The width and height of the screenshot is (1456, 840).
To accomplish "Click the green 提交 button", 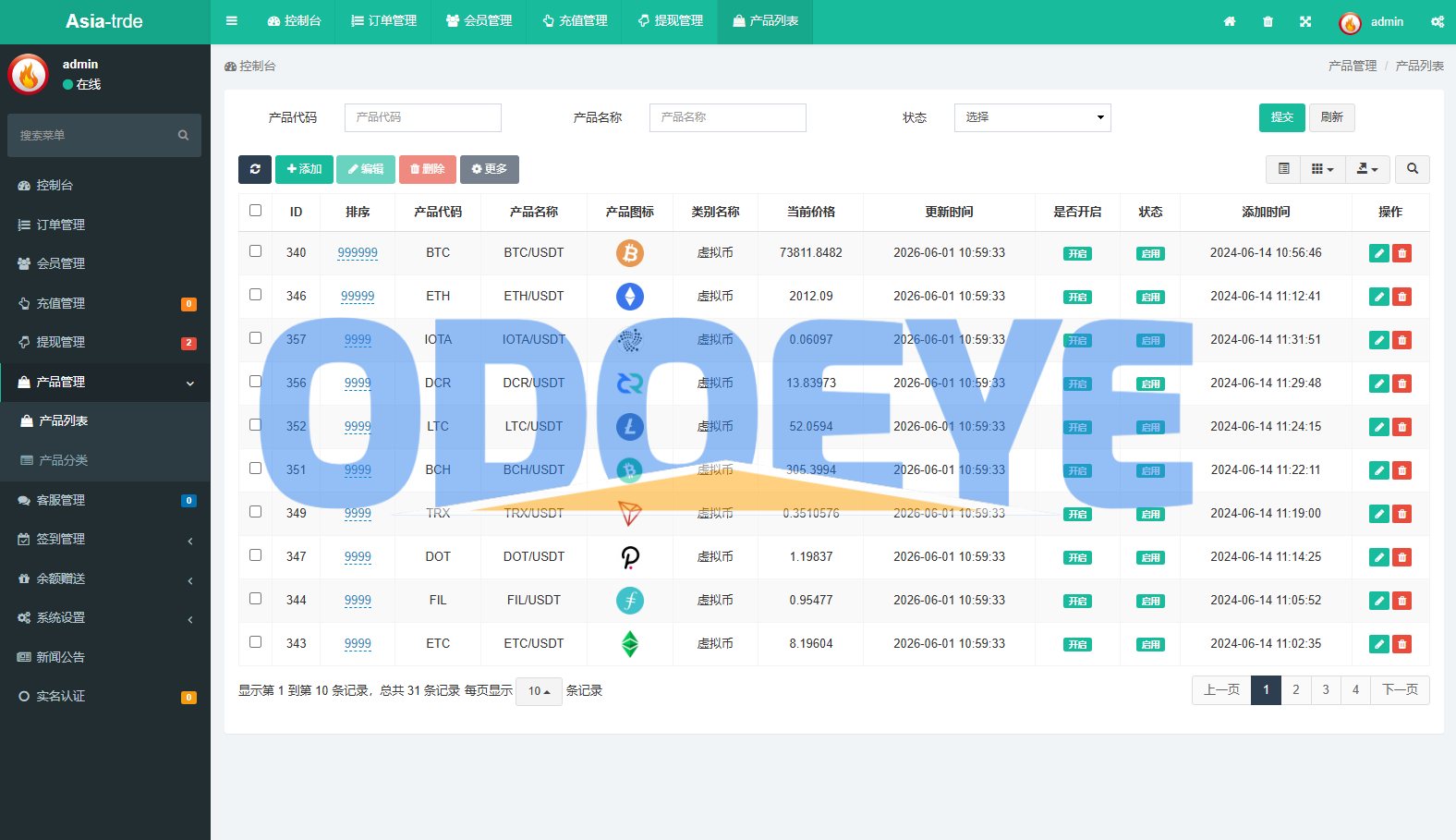I will [x=1282, y=117].
